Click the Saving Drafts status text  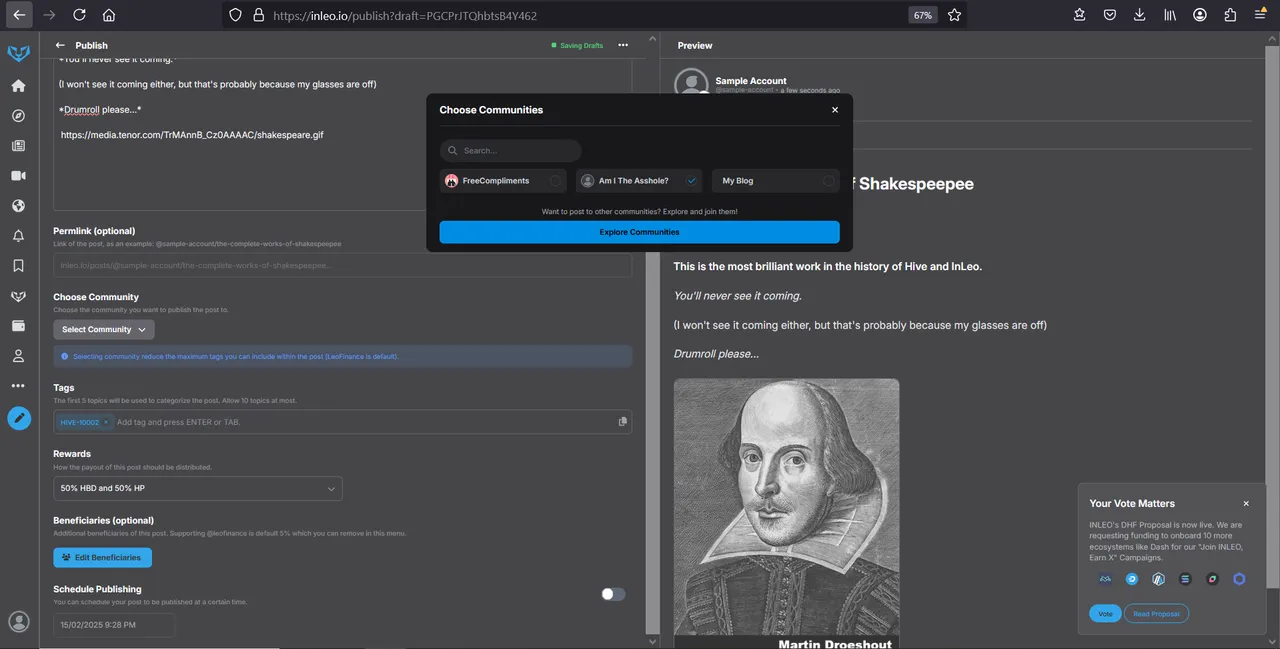pyautogui.click(x=581, y=45)
